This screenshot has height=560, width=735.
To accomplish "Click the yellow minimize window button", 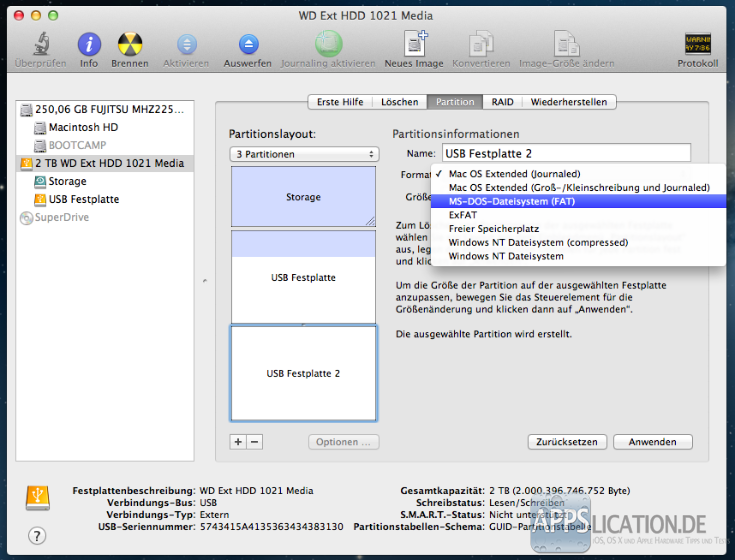I will [36, 15].
